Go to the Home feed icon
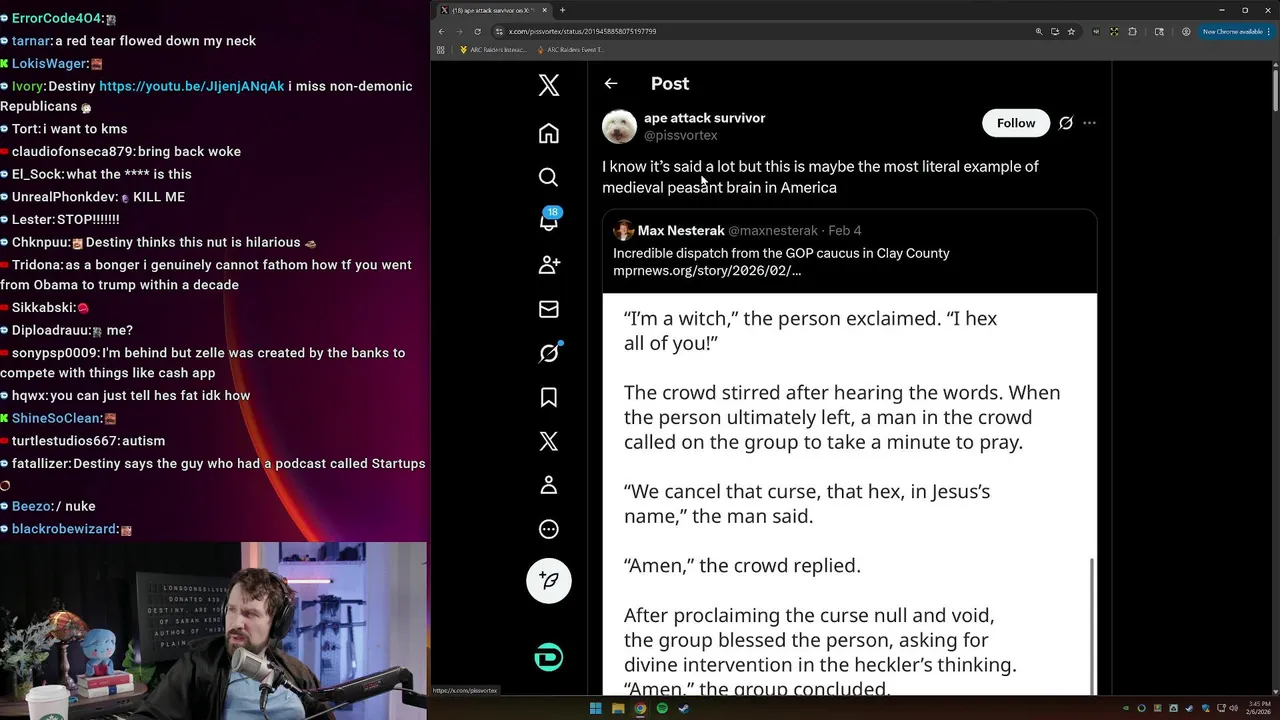Viewport: 1280px width, 720px height. 549,133
